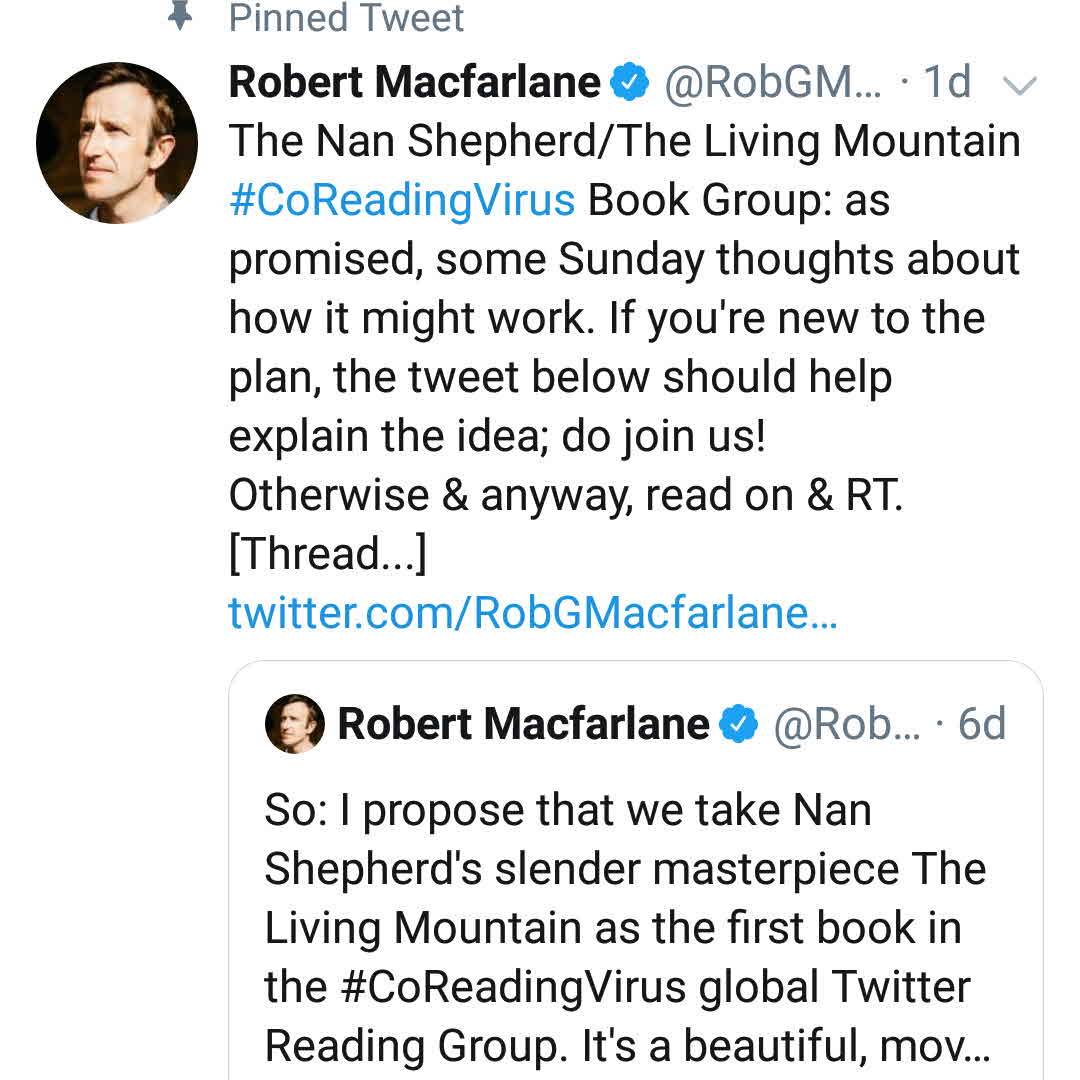Click #CoReadingVirus inside the quoted tweet text
Screen dimensions: 1080x1080
point(518,988)
